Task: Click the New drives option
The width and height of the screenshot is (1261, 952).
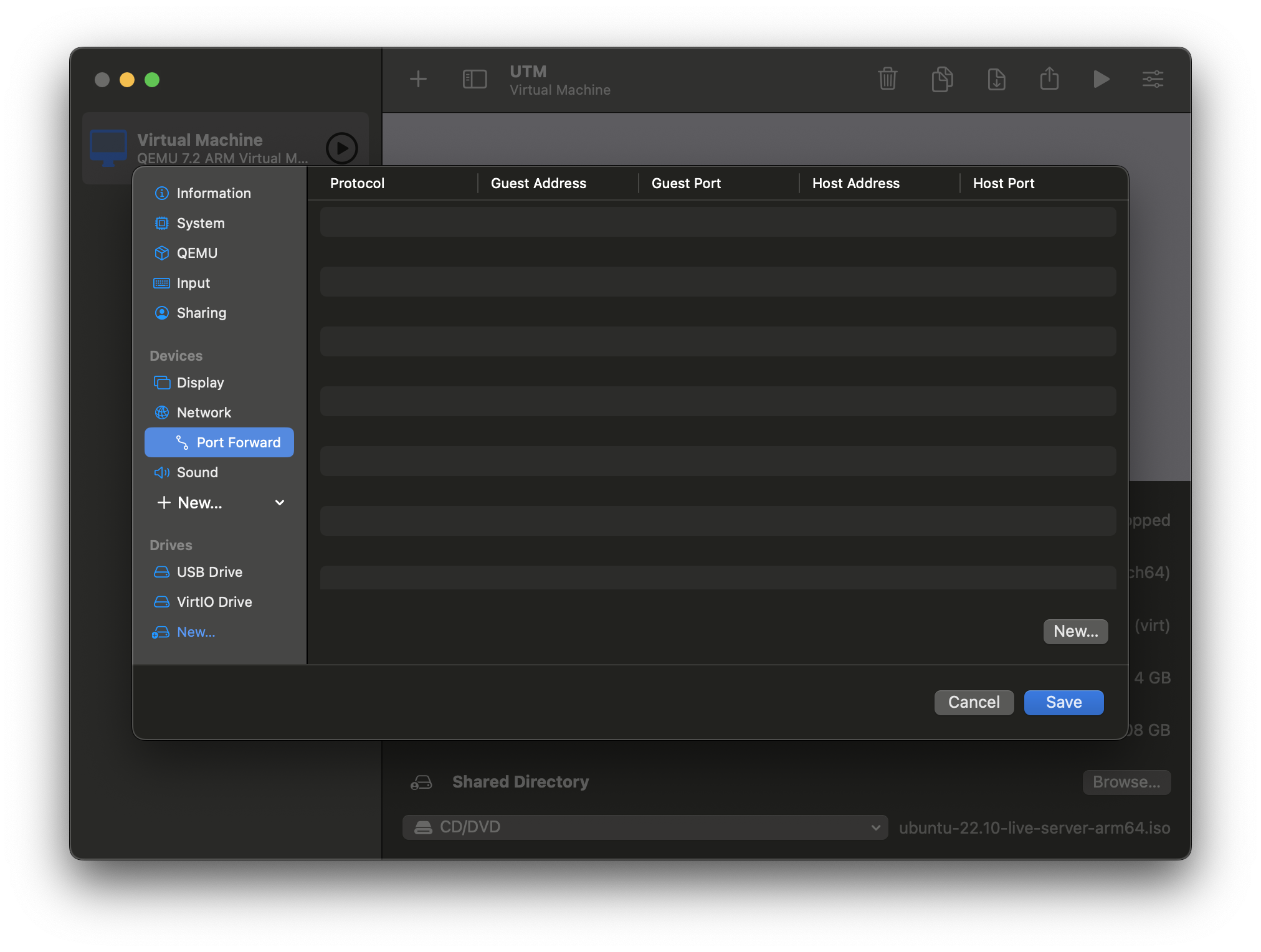Action: coord(195,631)
